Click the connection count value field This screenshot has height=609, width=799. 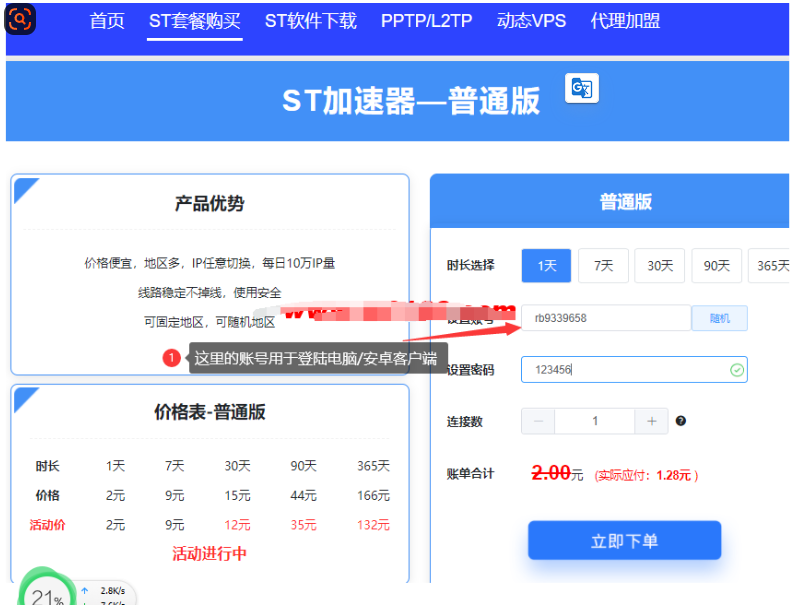(595, 421)
